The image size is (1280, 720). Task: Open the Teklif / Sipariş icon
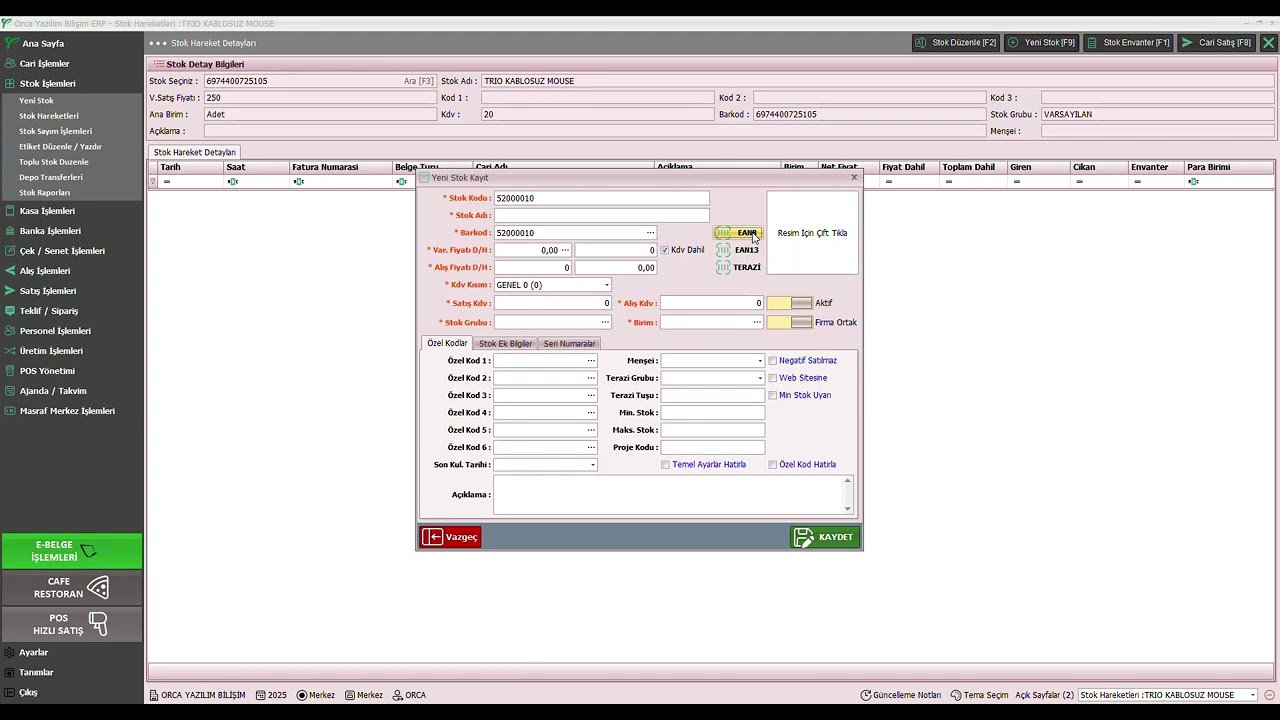[x=10, y=311]
